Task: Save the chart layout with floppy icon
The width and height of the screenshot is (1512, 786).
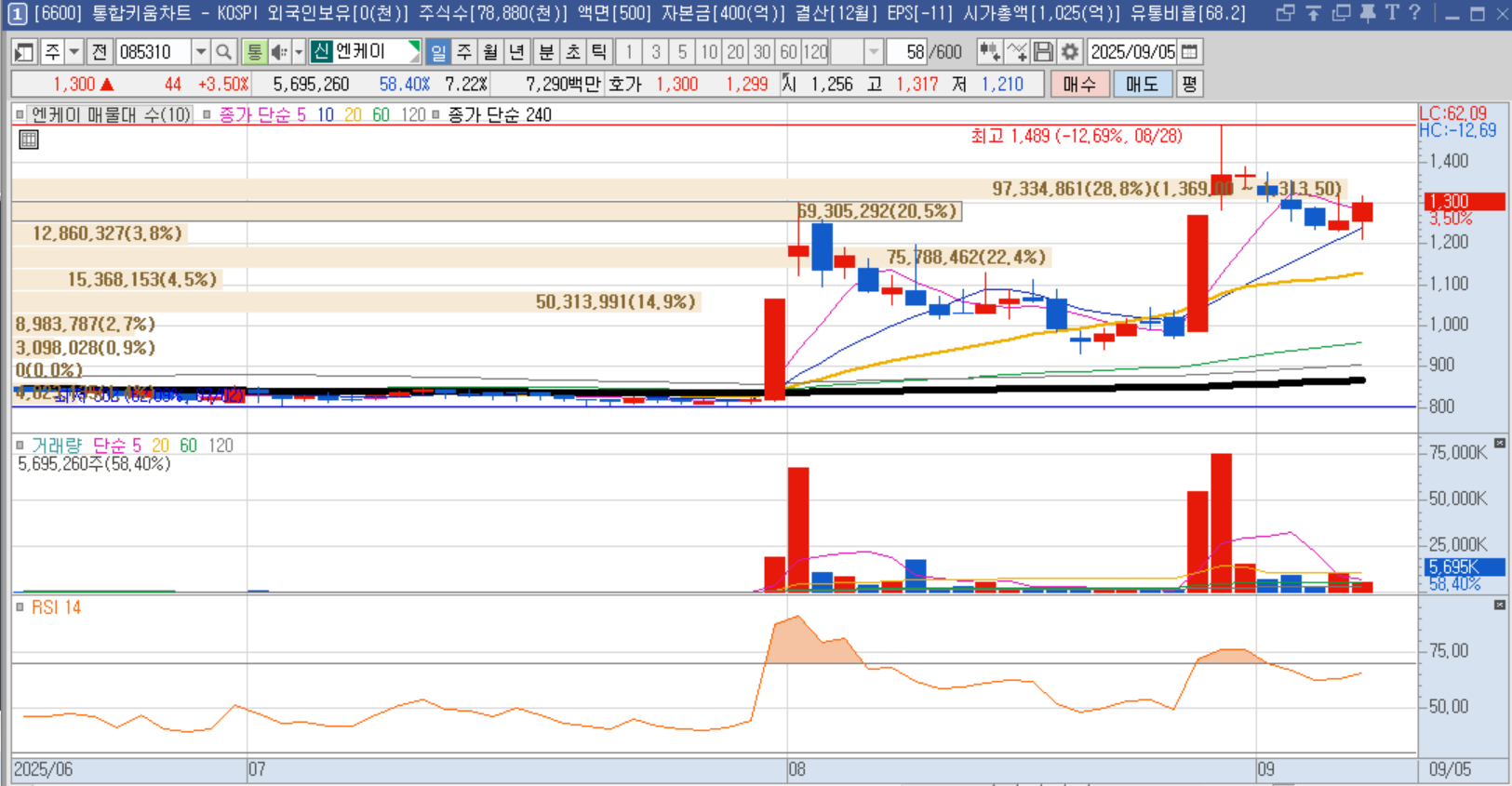Action: [x=1043, y=52]
